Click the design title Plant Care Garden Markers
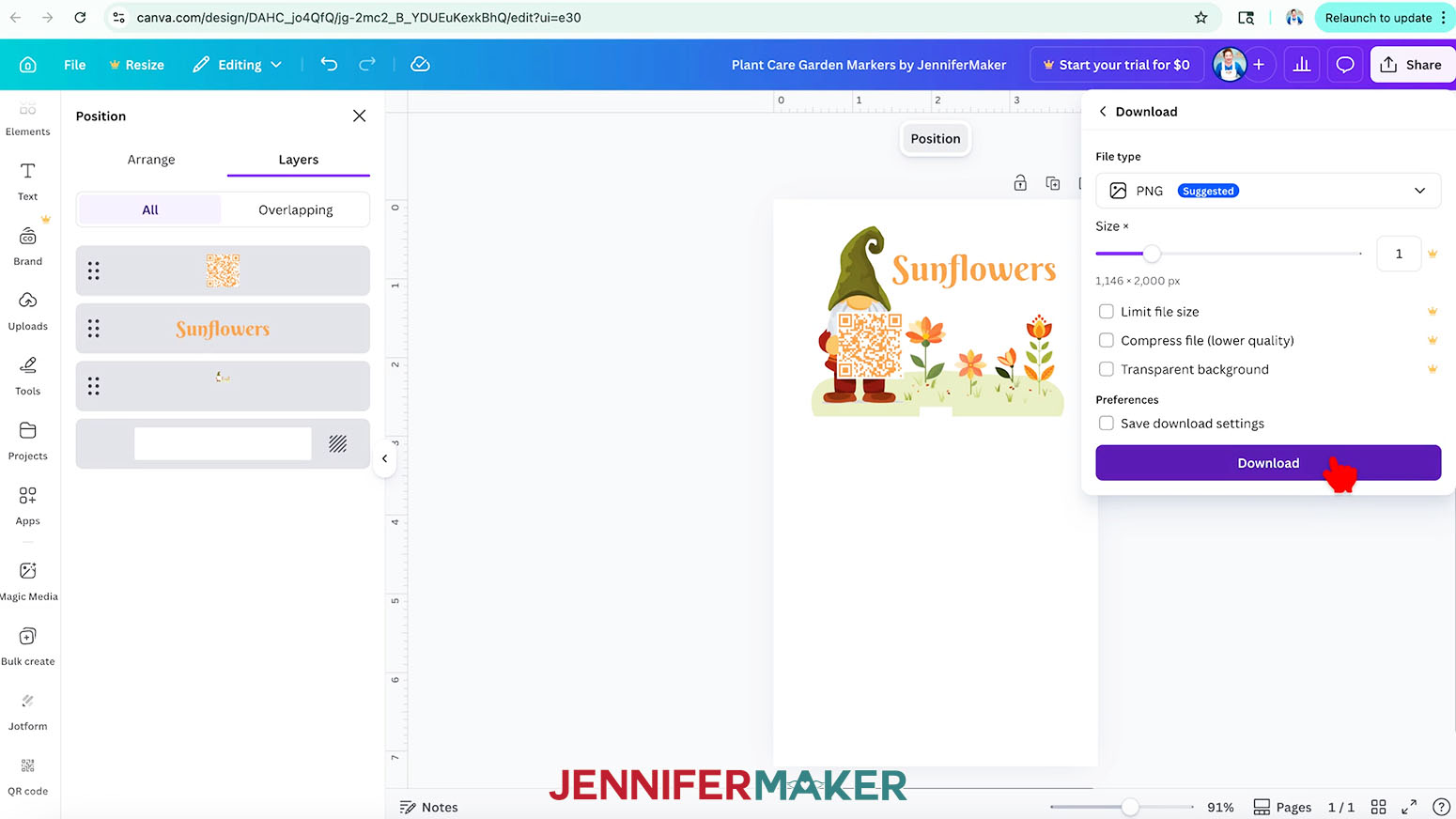1456x819 pixels. [869, 65]
